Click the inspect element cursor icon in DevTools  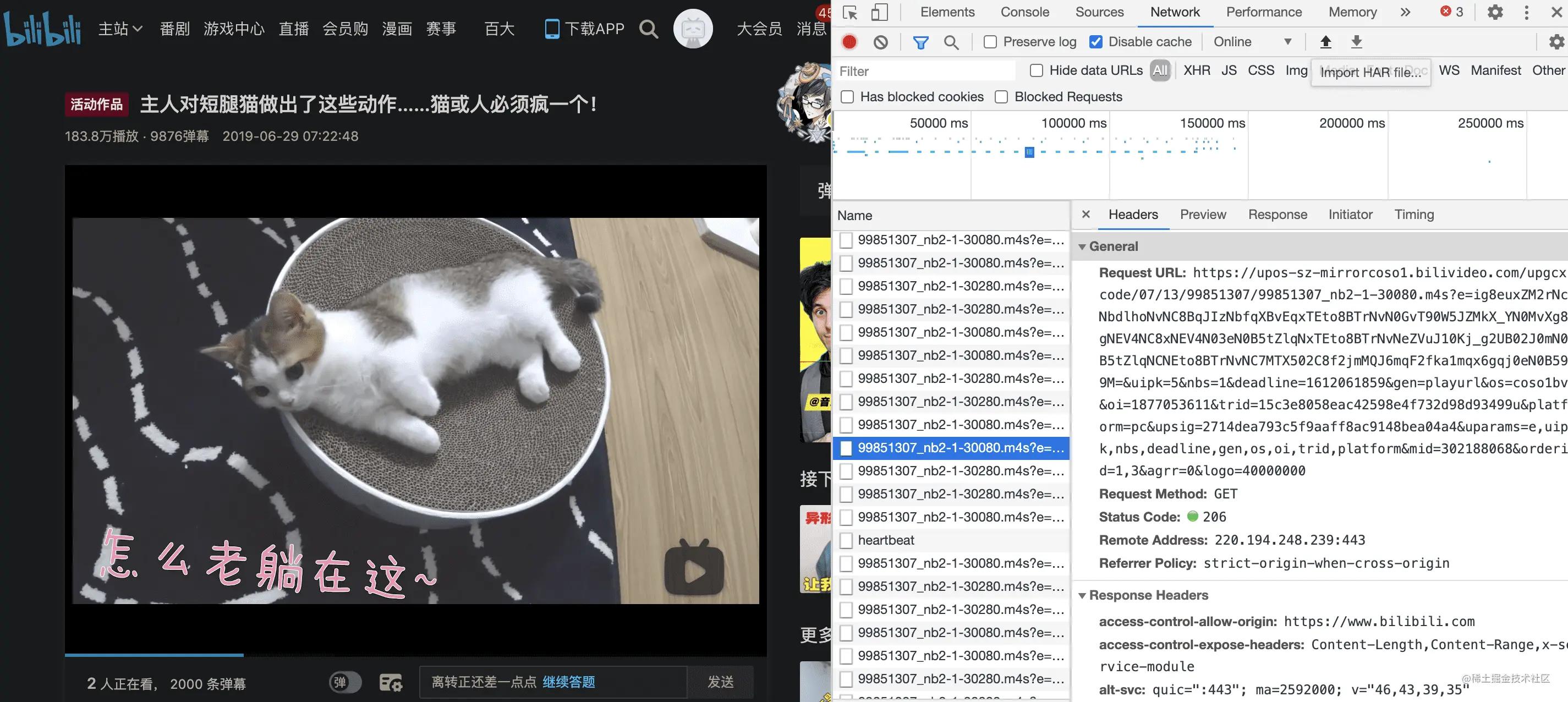click(x=848, y=12)
